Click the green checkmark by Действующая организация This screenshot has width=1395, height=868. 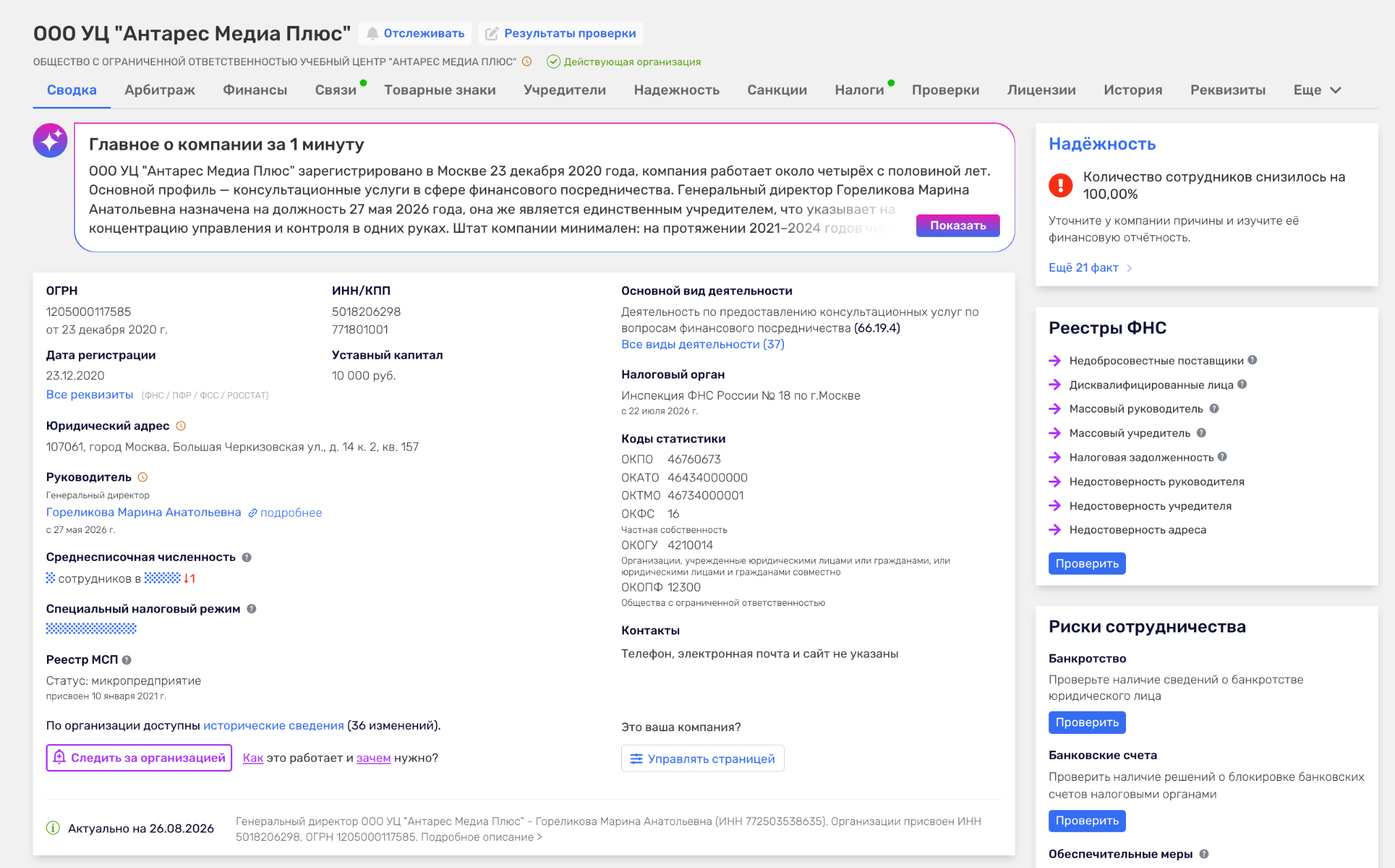point(554,61)
